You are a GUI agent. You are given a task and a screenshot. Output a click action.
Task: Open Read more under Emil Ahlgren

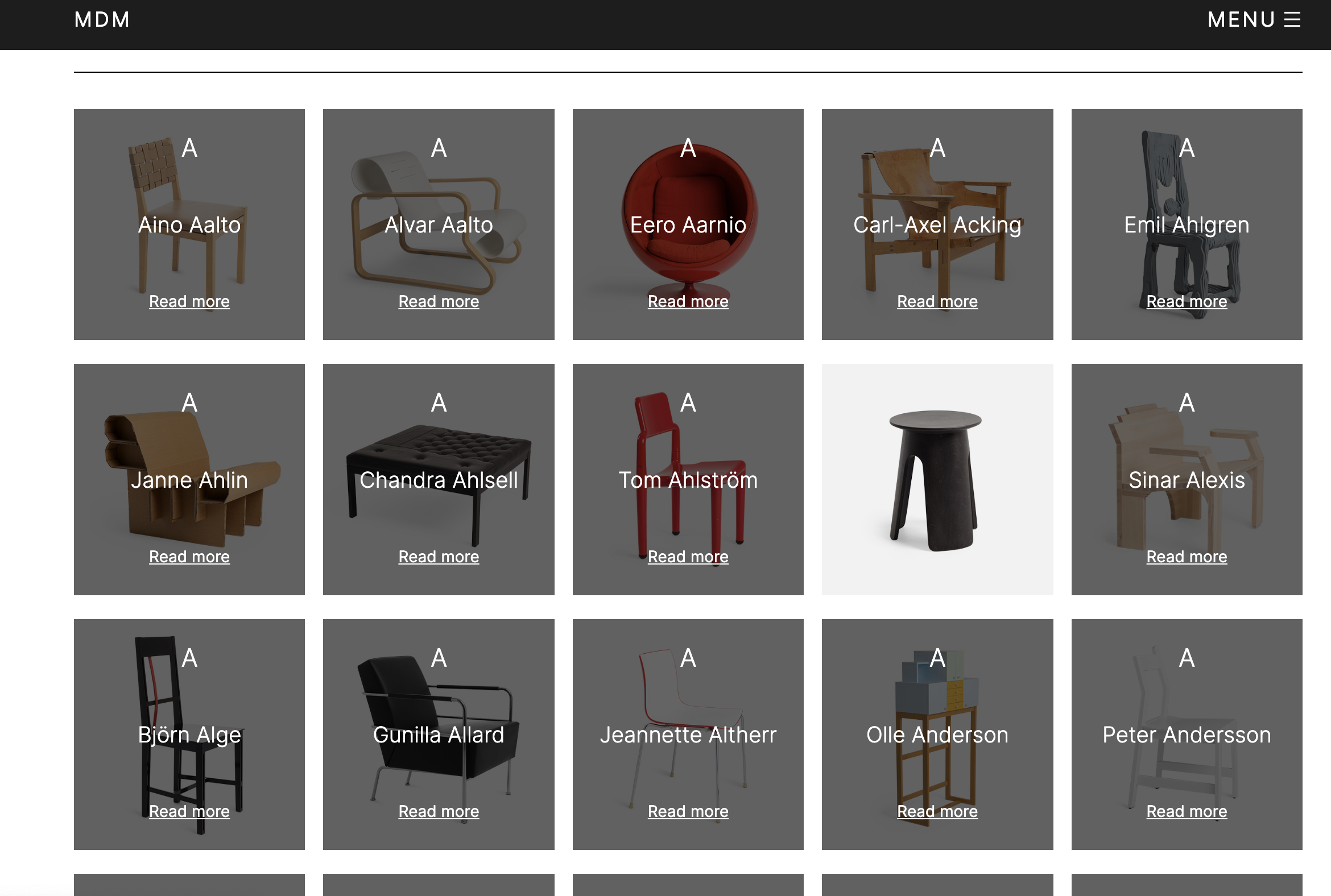coord(1187,301)
